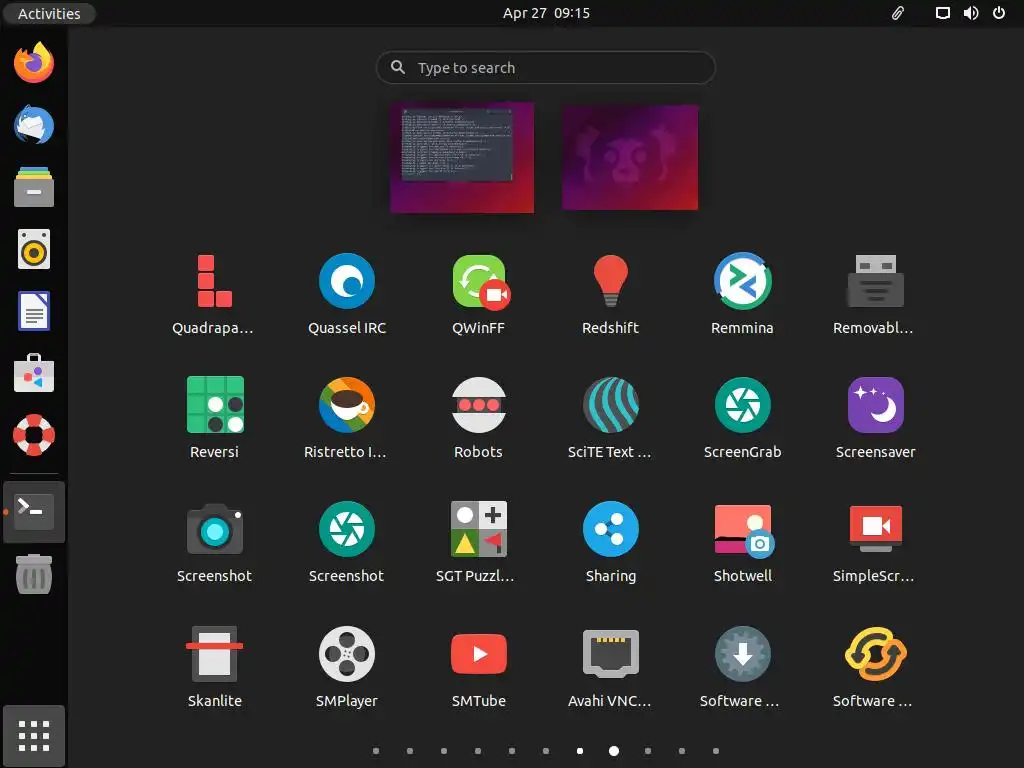
Task: Launch Rhythmbox from the dock
Action: coord(34,249)
